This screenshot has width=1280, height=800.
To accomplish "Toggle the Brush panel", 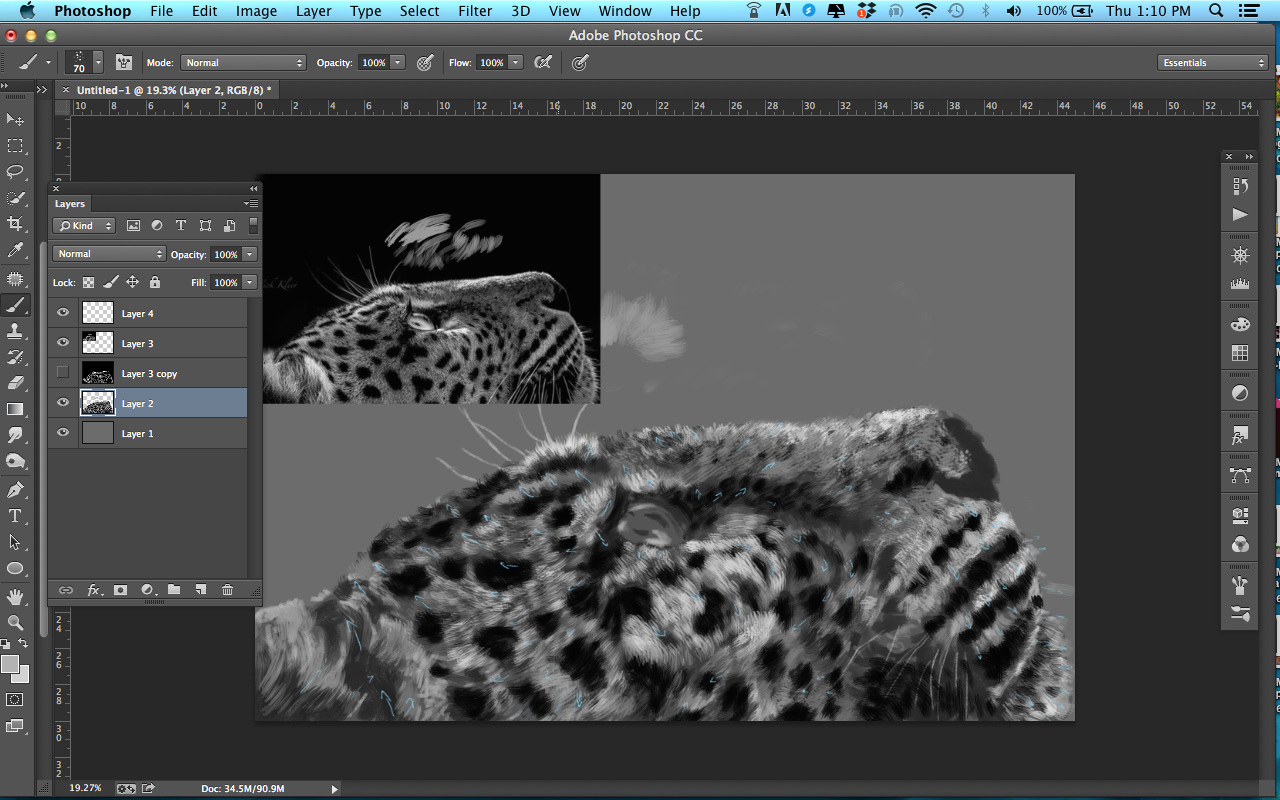I will pos(125,62).
